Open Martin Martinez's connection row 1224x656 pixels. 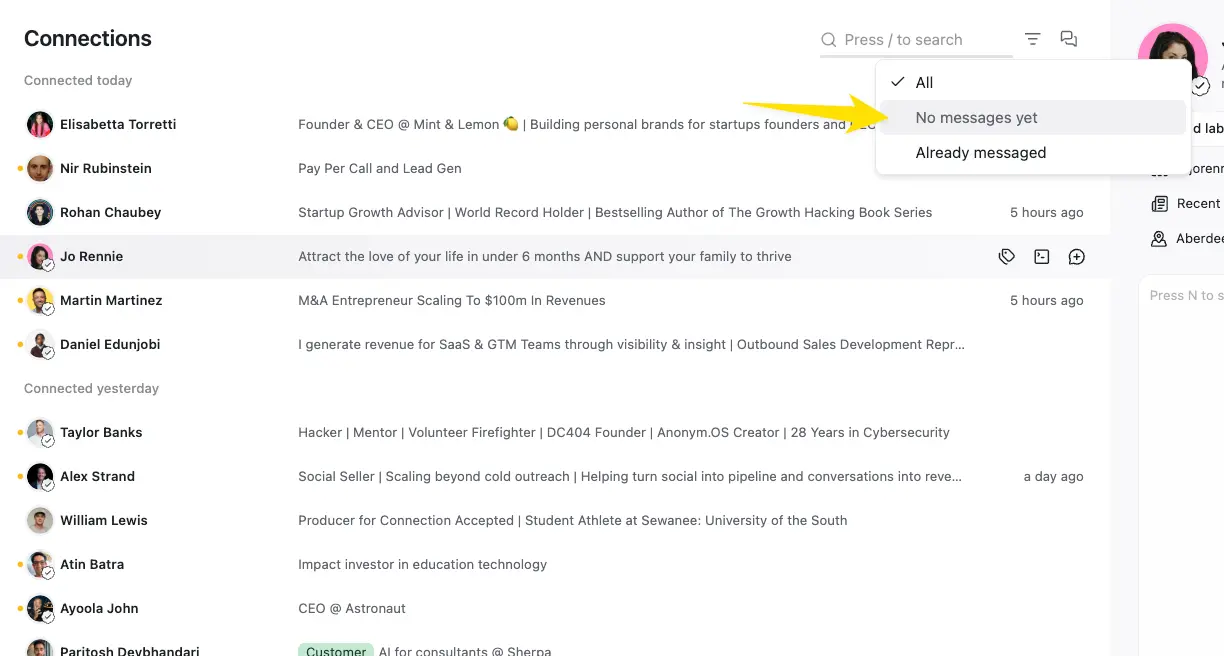click(x=555, y=300)
